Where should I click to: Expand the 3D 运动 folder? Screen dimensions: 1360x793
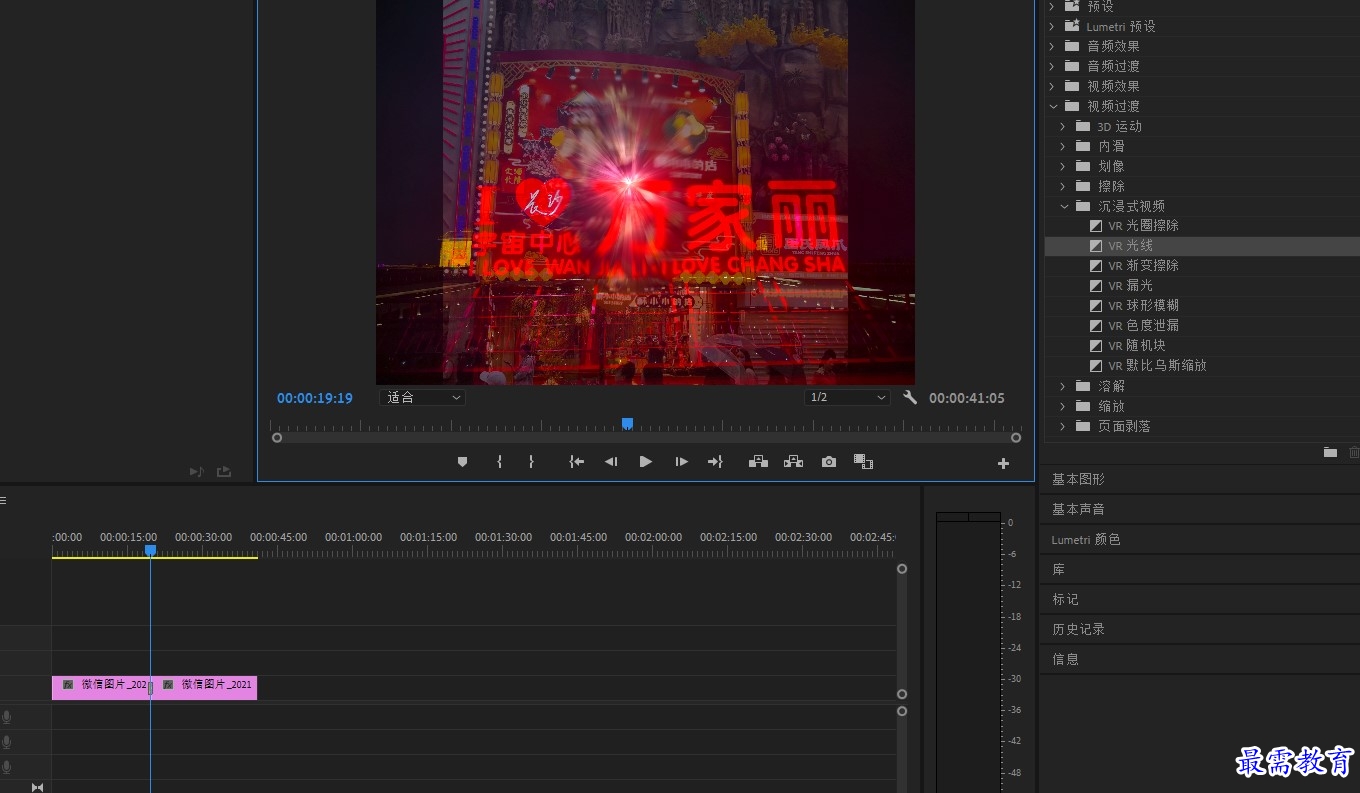click(x=1062, y=126)
